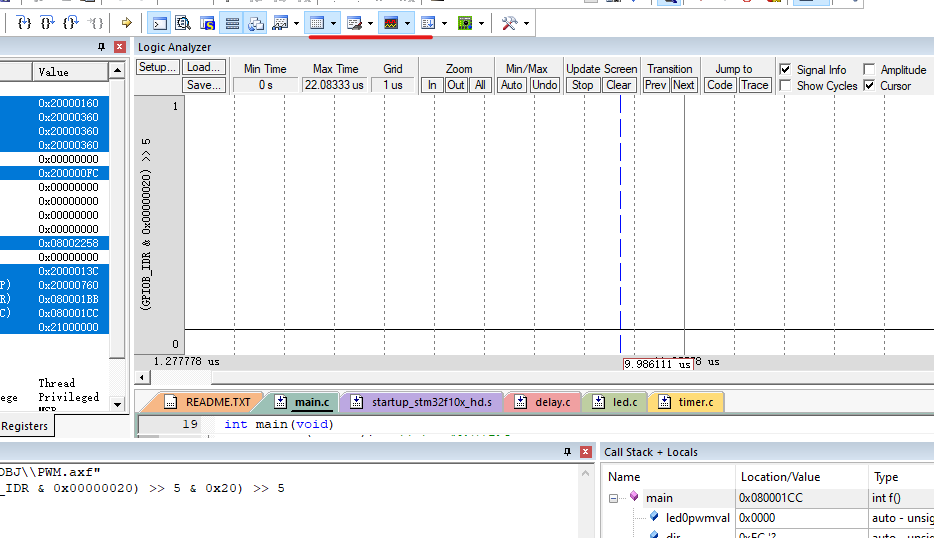Open the startup_stm32f10x_hd.s tab
The width and height of the screenshot is (934, 538).
pos(422,402)
